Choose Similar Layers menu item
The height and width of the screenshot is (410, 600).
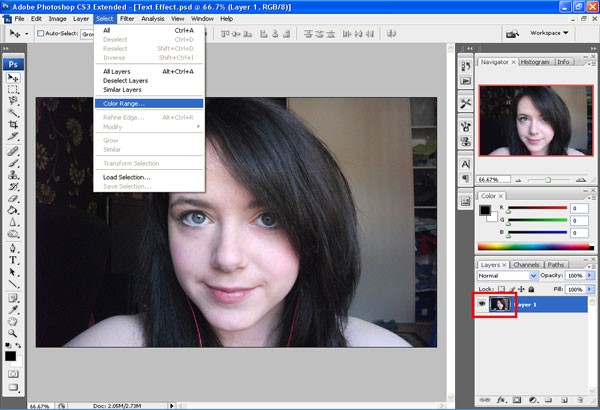[149, 90]
